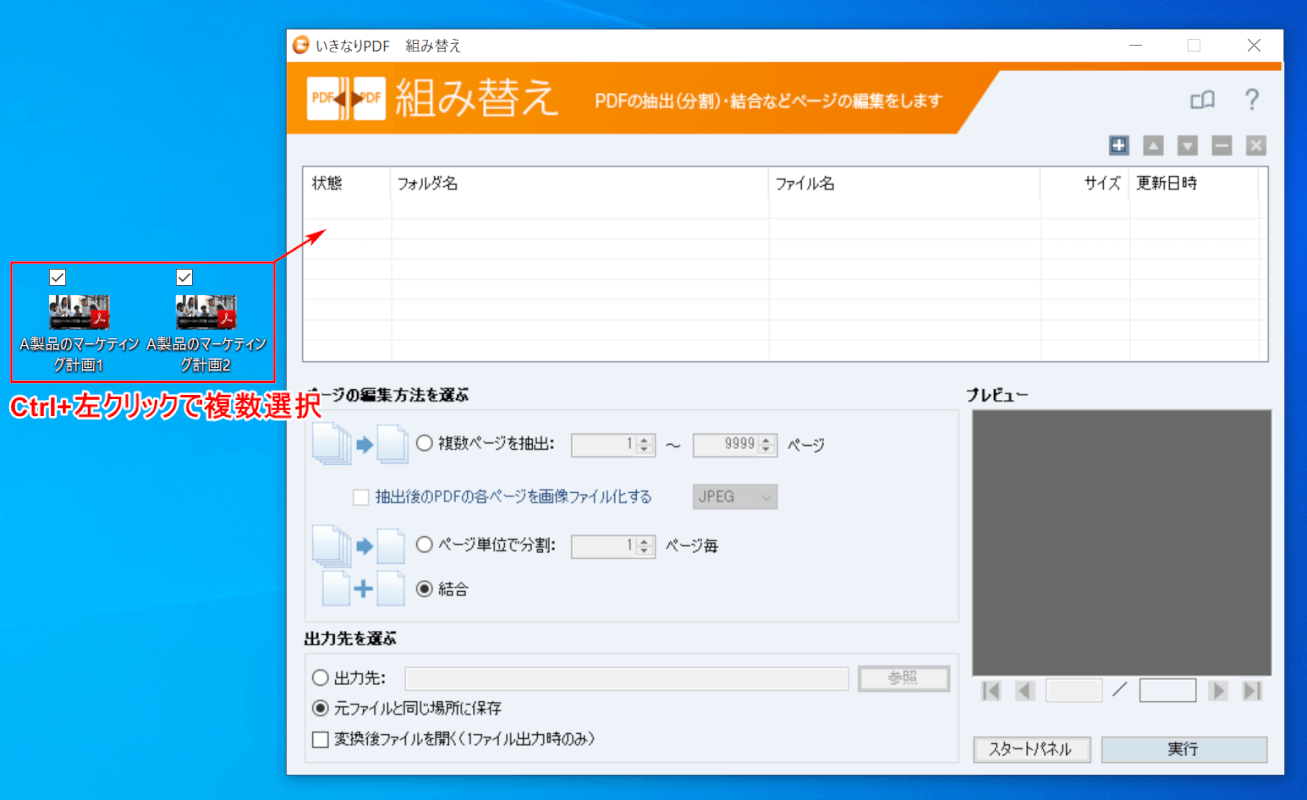
Task: Jump to first preview page
Action: pyautogui.click(x=991, y=691)
